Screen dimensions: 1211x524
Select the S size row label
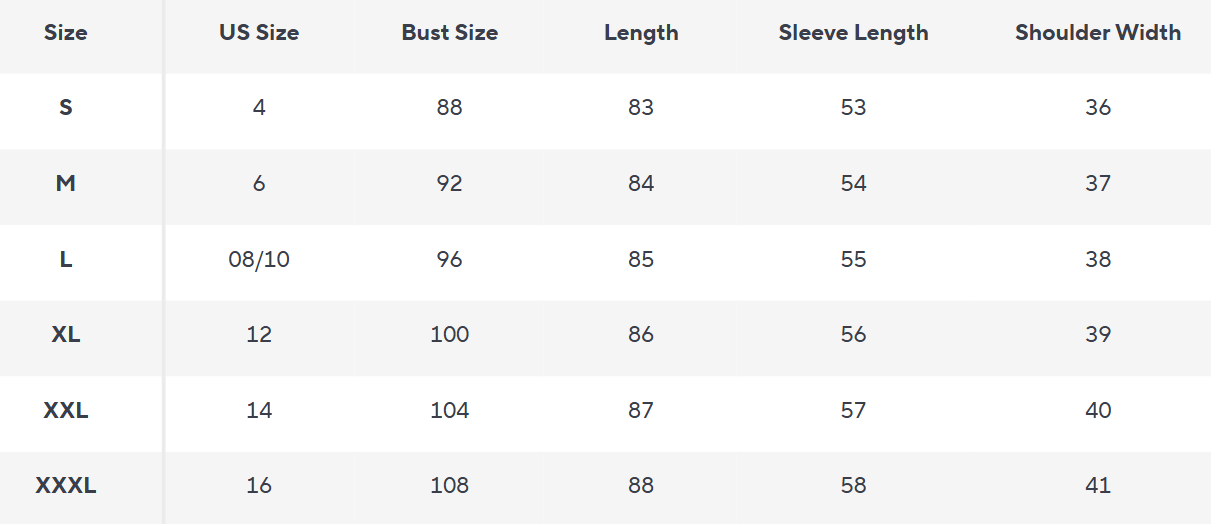66,108
